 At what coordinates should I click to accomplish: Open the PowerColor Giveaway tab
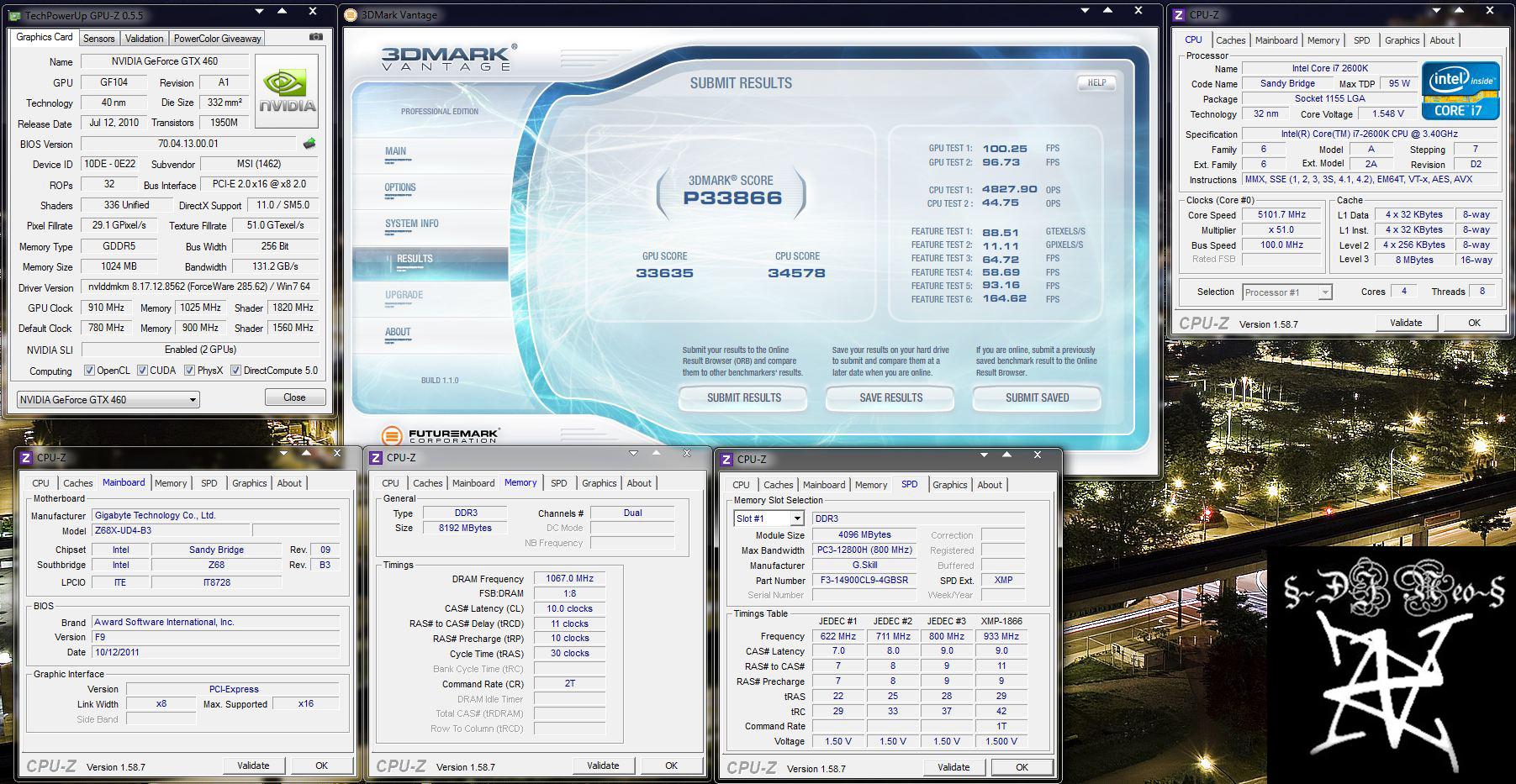coord(218,39)
